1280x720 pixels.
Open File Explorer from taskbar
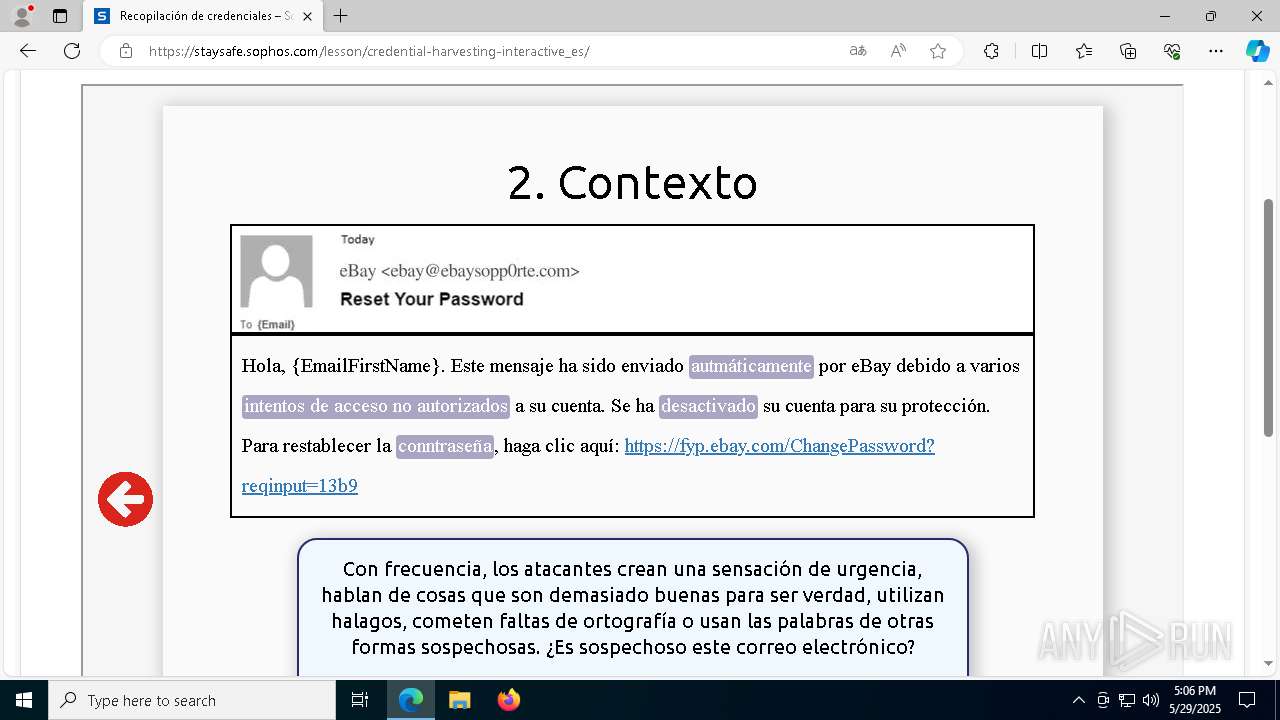[x=459, y=700]
